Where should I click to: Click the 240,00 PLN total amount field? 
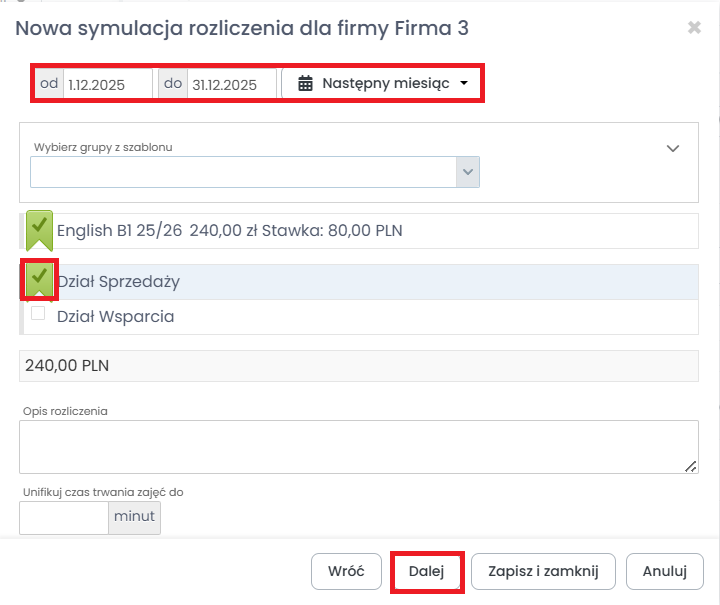[358, 365]
